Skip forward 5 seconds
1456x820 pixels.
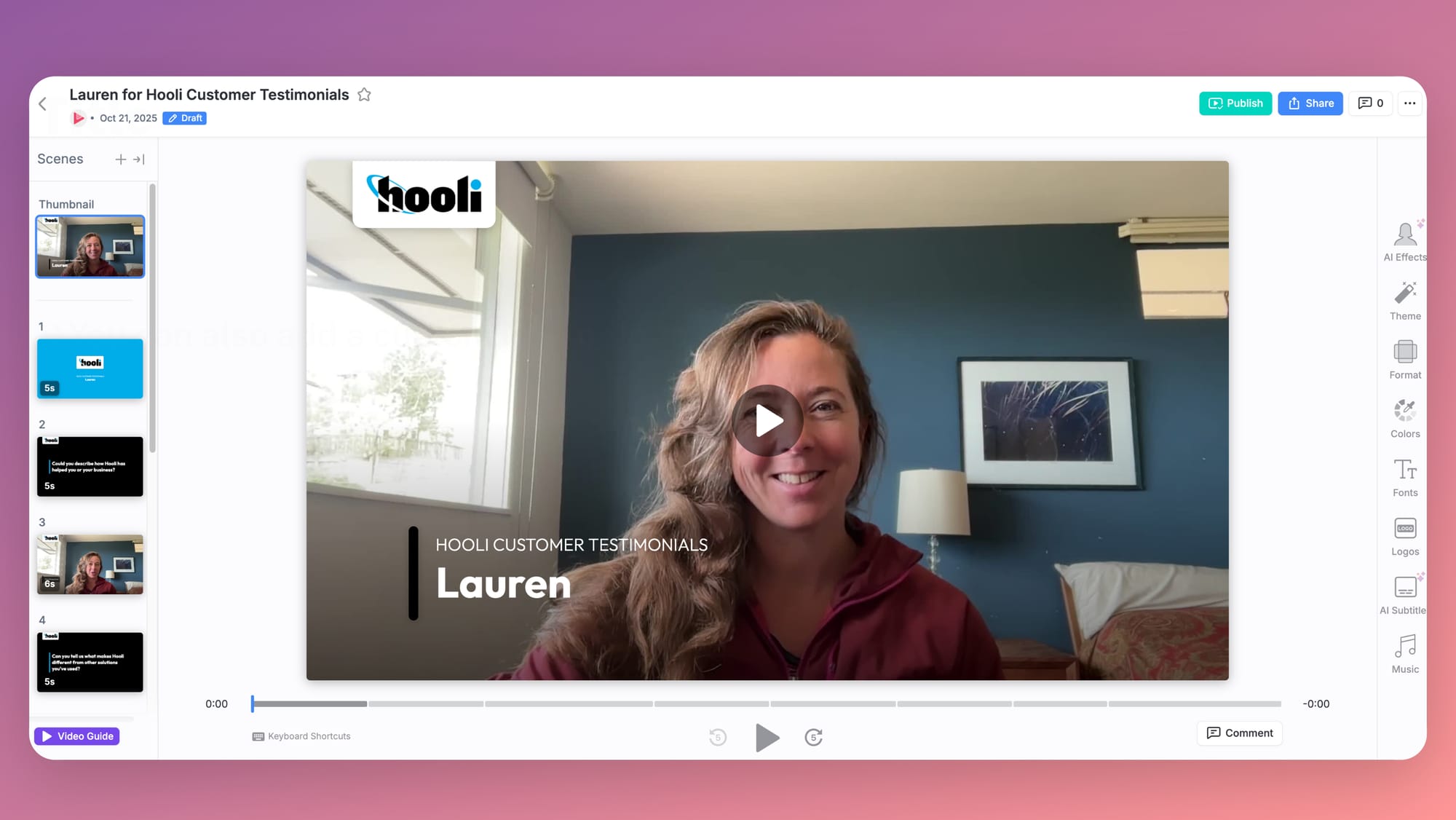(813, 737)
